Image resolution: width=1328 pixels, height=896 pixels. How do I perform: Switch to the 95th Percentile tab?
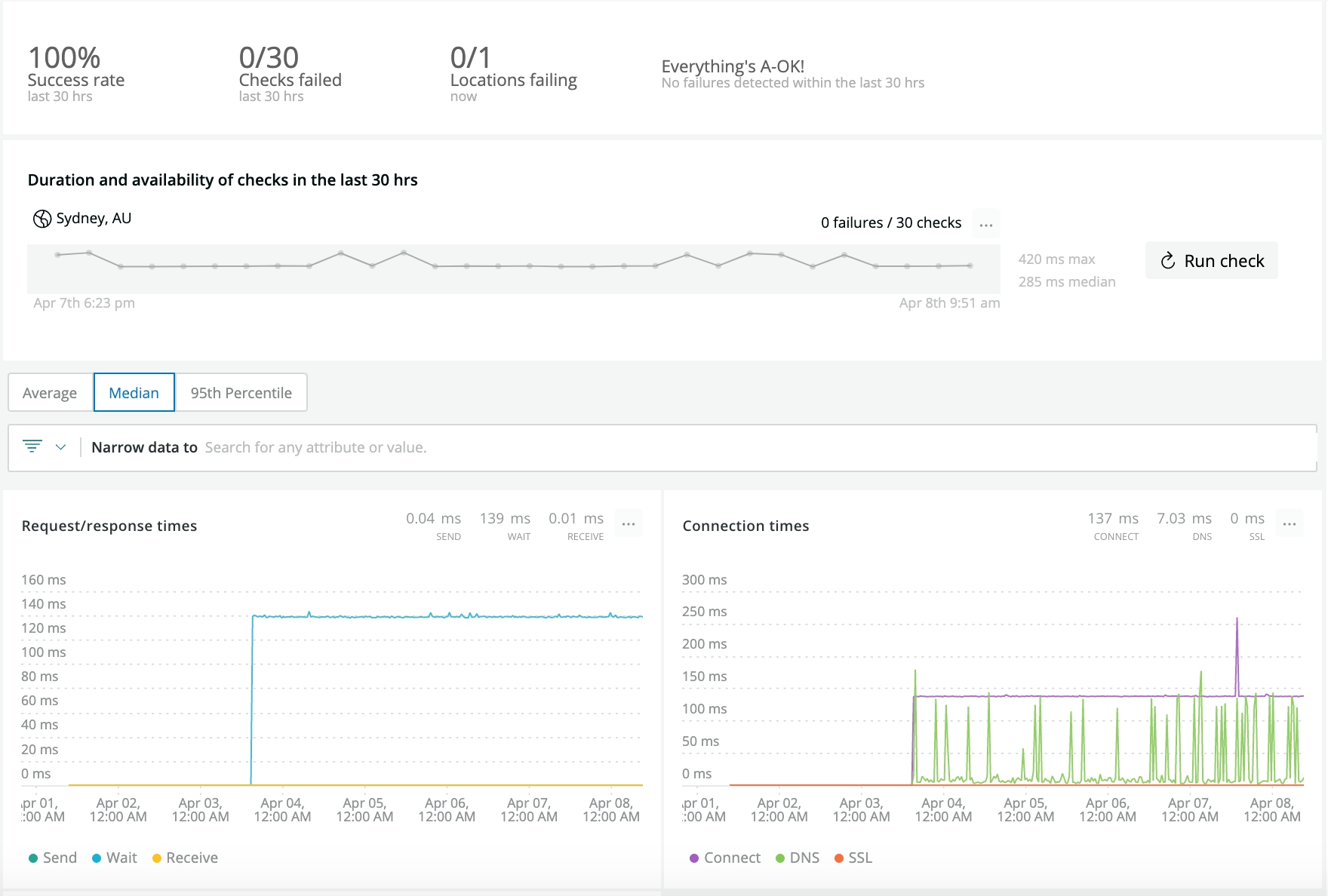pyautogui.click(x=240, y=392)
